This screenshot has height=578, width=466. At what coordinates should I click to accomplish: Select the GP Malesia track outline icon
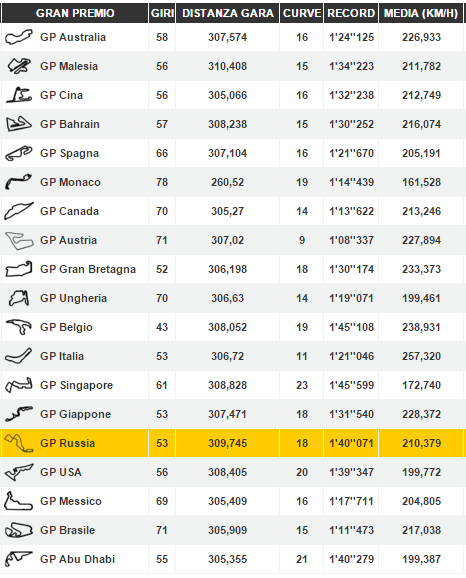(x=19, y=66)
